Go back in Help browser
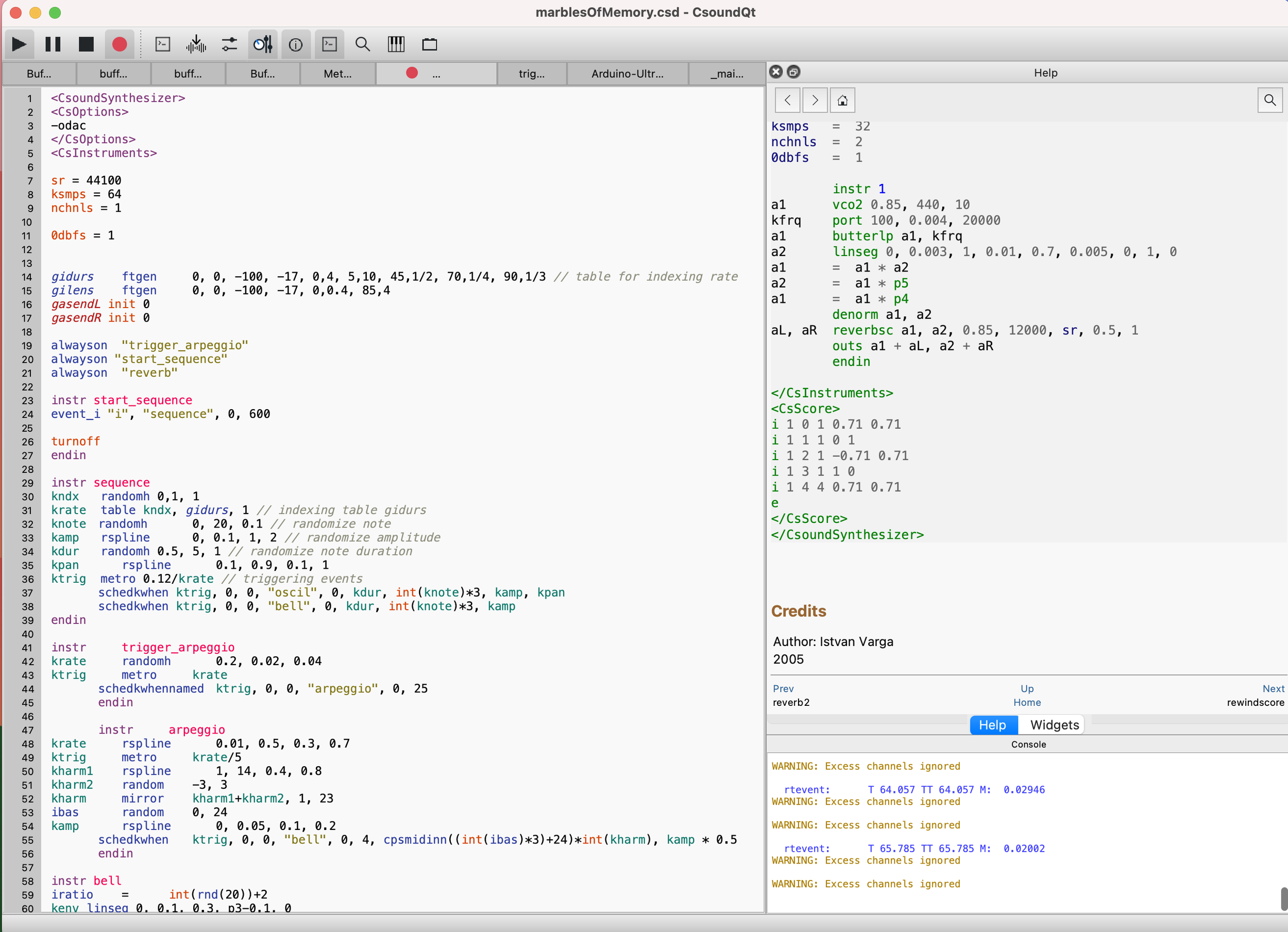The height and width of the screenshot is (932, 1288). [787, 100]
